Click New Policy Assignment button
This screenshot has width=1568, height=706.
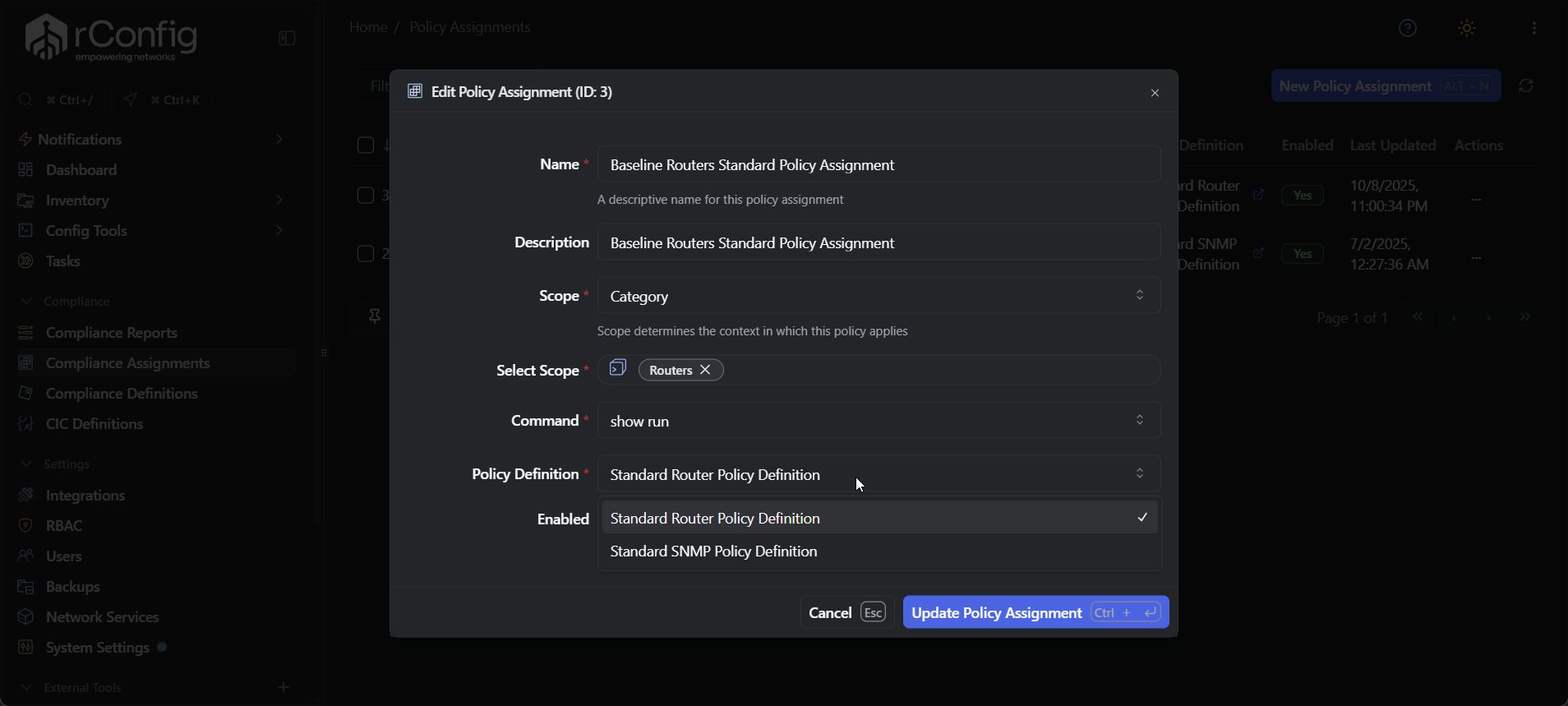pyautogui.click(x=1386, y=86)
